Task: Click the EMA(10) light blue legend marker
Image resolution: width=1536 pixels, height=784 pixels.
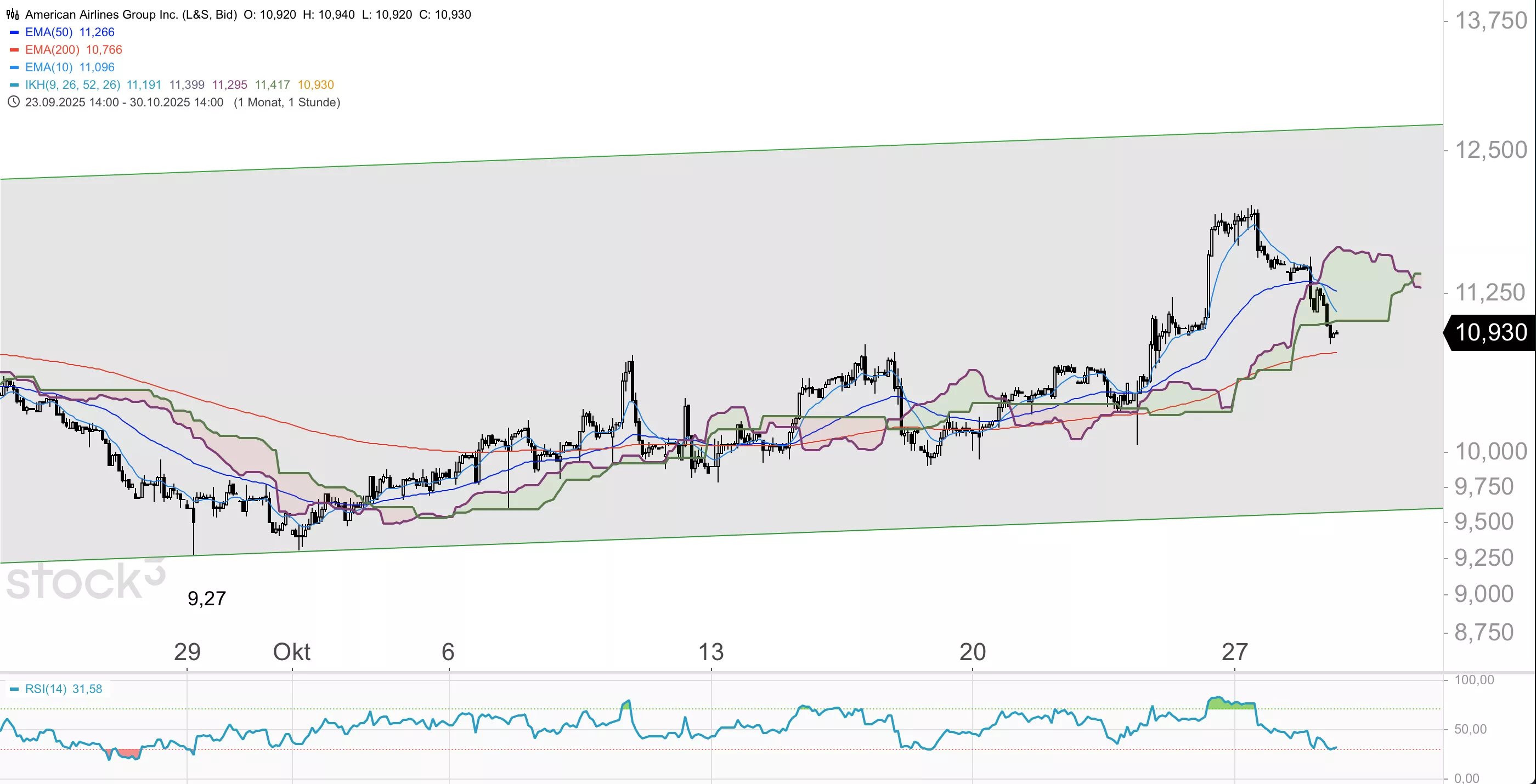Action: pos(14,67)
